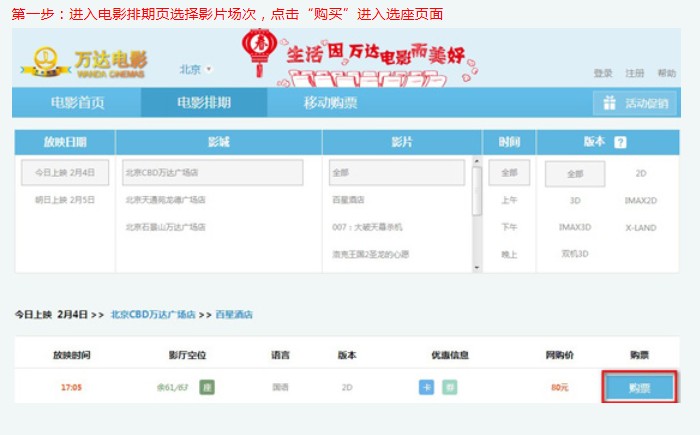Click the 百星酒店 breadcrumb link
Screen dimensions: 700x435
pos(234,314)
